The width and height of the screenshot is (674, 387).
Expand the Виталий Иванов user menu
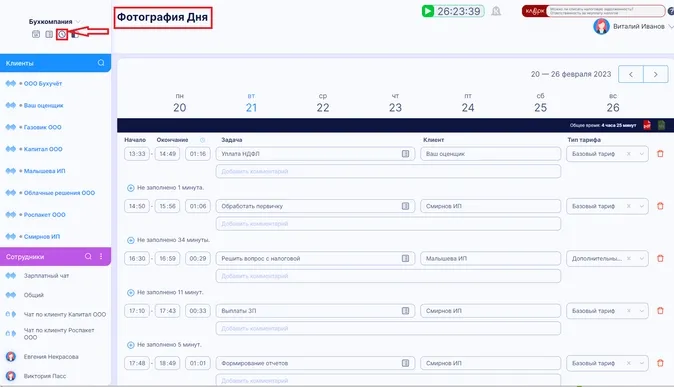click(x=671, y=27)
